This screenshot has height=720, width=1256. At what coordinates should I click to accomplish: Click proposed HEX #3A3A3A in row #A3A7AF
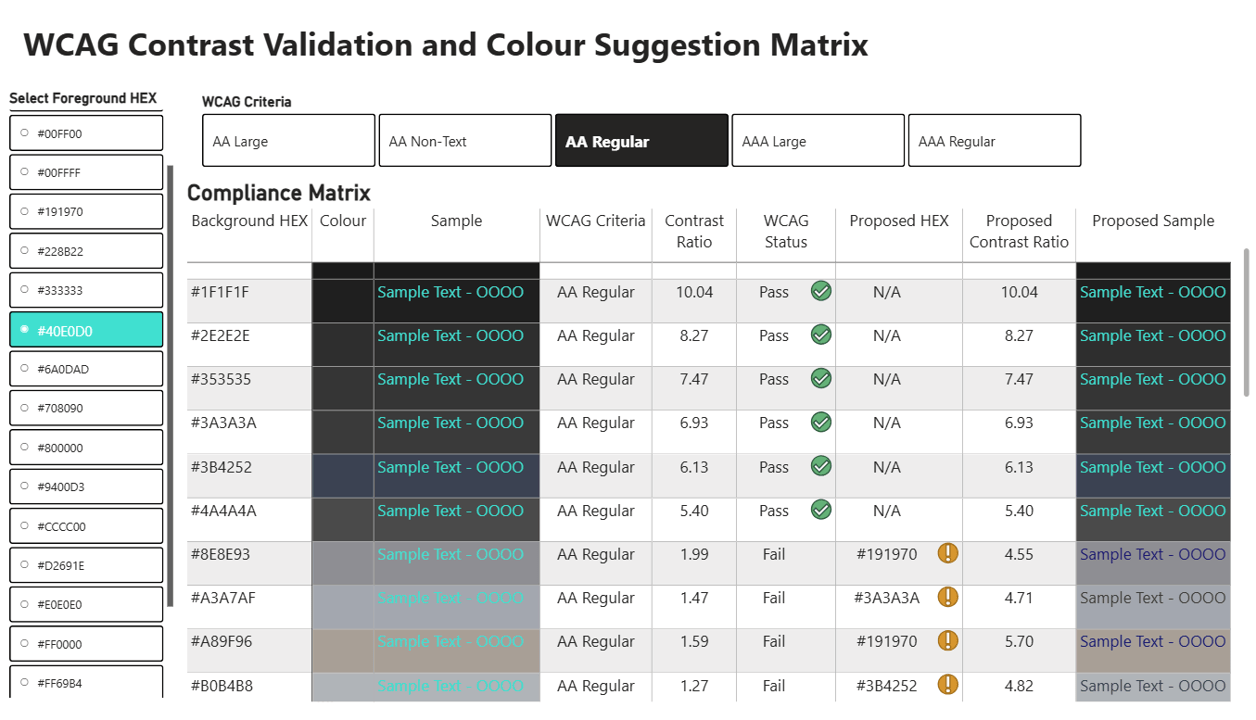pos(887,598)
